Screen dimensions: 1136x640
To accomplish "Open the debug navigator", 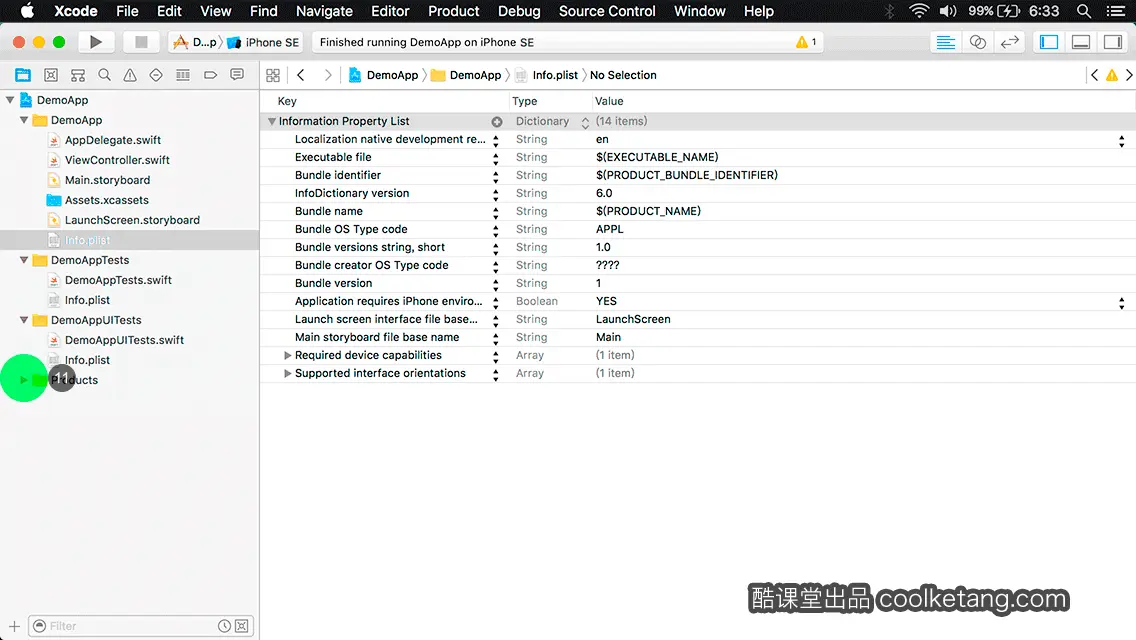I will pos(183,75).
